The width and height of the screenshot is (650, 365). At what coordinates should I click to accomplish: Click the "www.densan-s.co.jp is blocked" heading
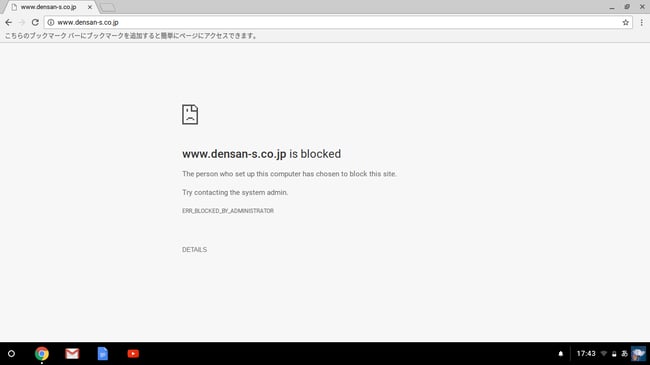point(262,154)
